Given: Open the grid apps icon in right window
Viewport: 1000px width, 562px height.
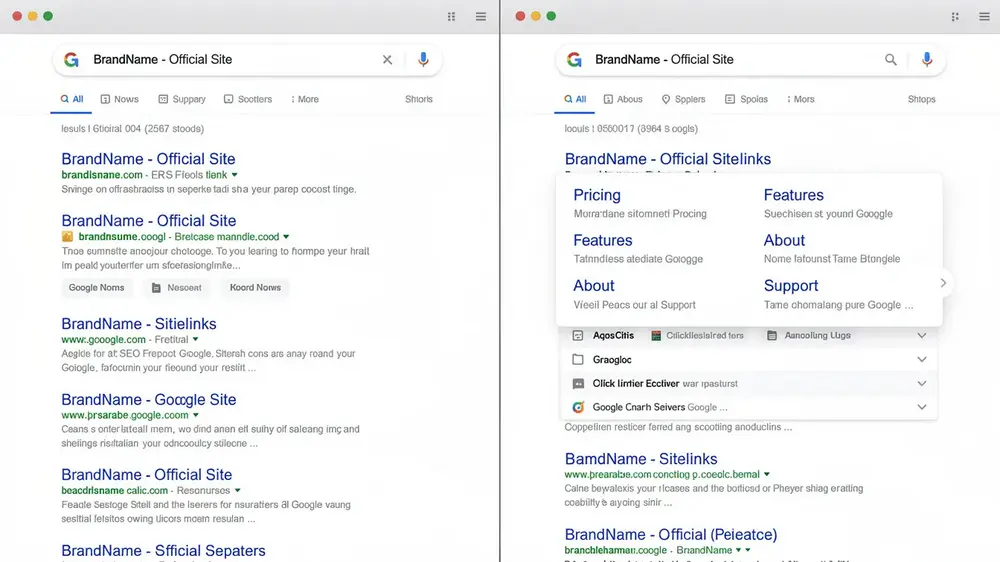Looking at the screenshot, I should (955, 17).
